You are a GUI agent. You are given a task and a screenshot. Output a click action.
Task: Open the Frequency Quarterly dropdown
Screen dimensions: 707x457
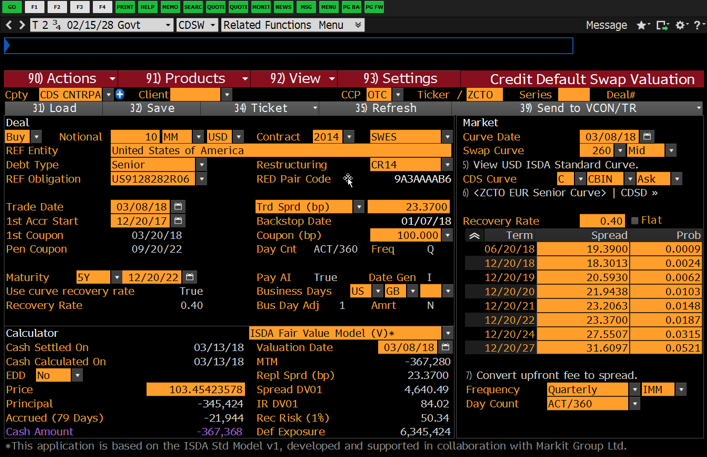pyautogui.click(x=634, y=390)
